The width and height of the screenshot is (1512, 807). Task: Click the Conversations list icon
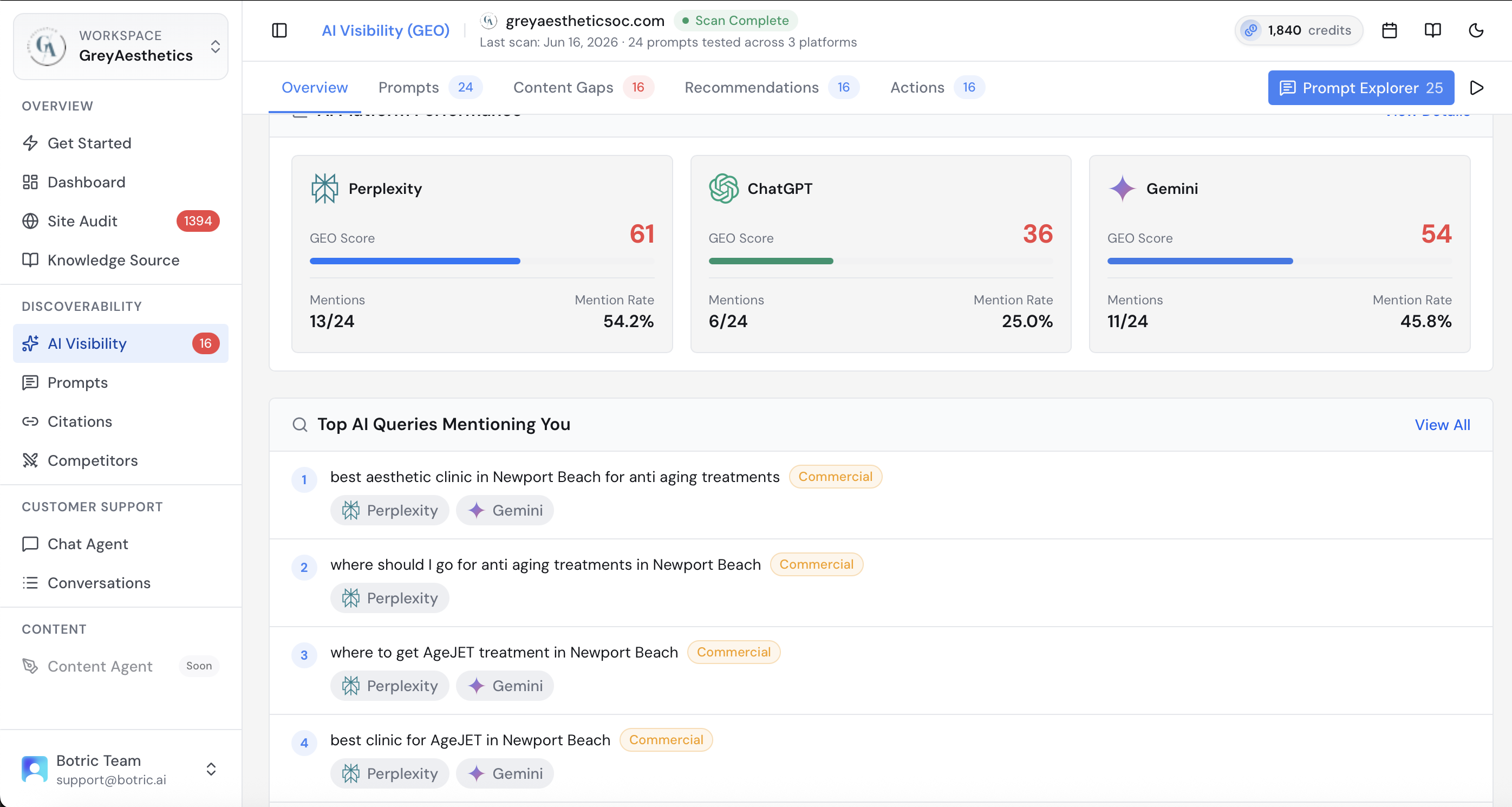click(30, 583)
